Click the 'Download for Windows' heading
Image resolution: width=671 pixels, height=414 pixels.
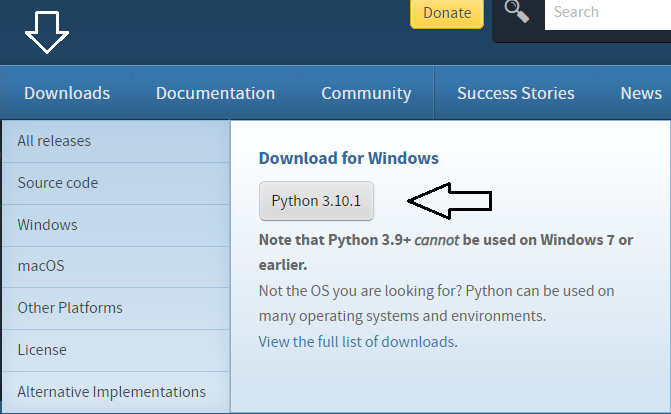348,158
